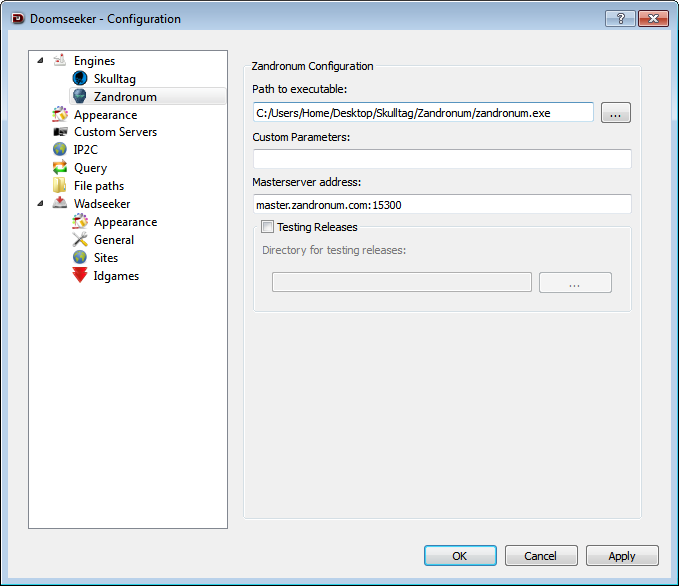Click the Cancel button

(x=541, y=556)
